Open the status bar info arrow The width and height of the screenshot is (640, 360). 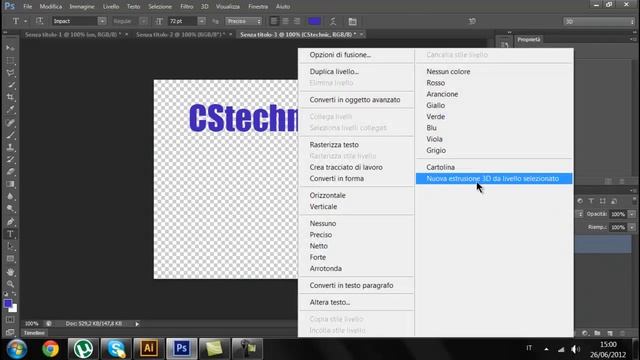(x=137, y=324)
